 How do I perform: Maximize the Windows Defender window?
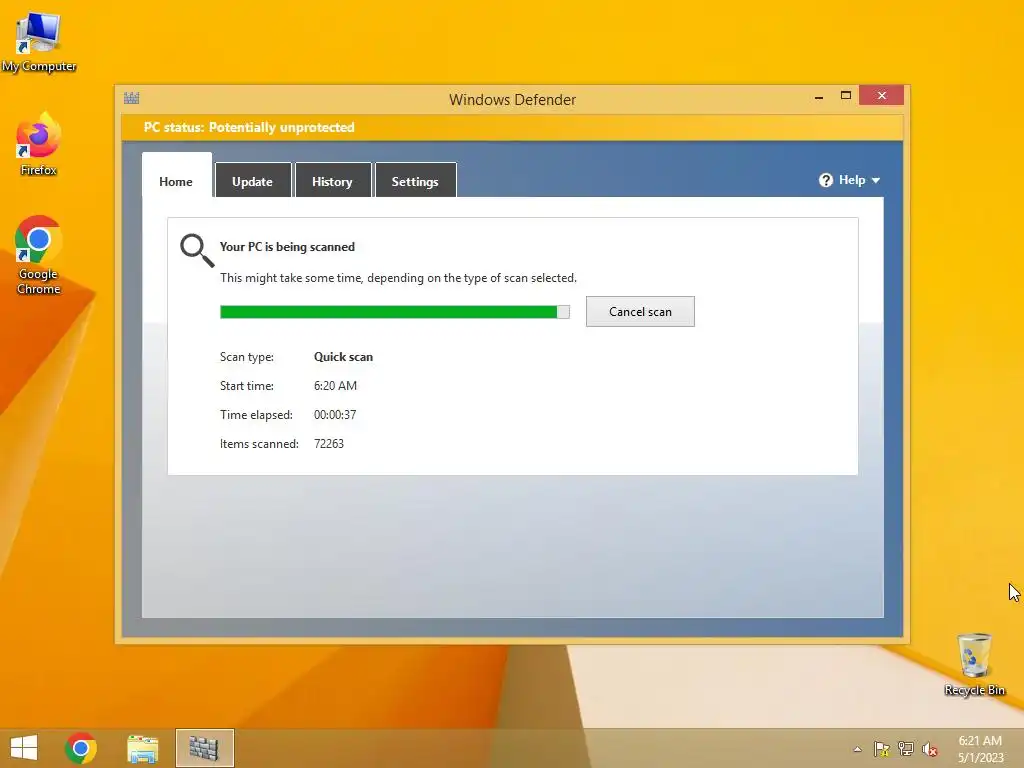coord(846,95)
